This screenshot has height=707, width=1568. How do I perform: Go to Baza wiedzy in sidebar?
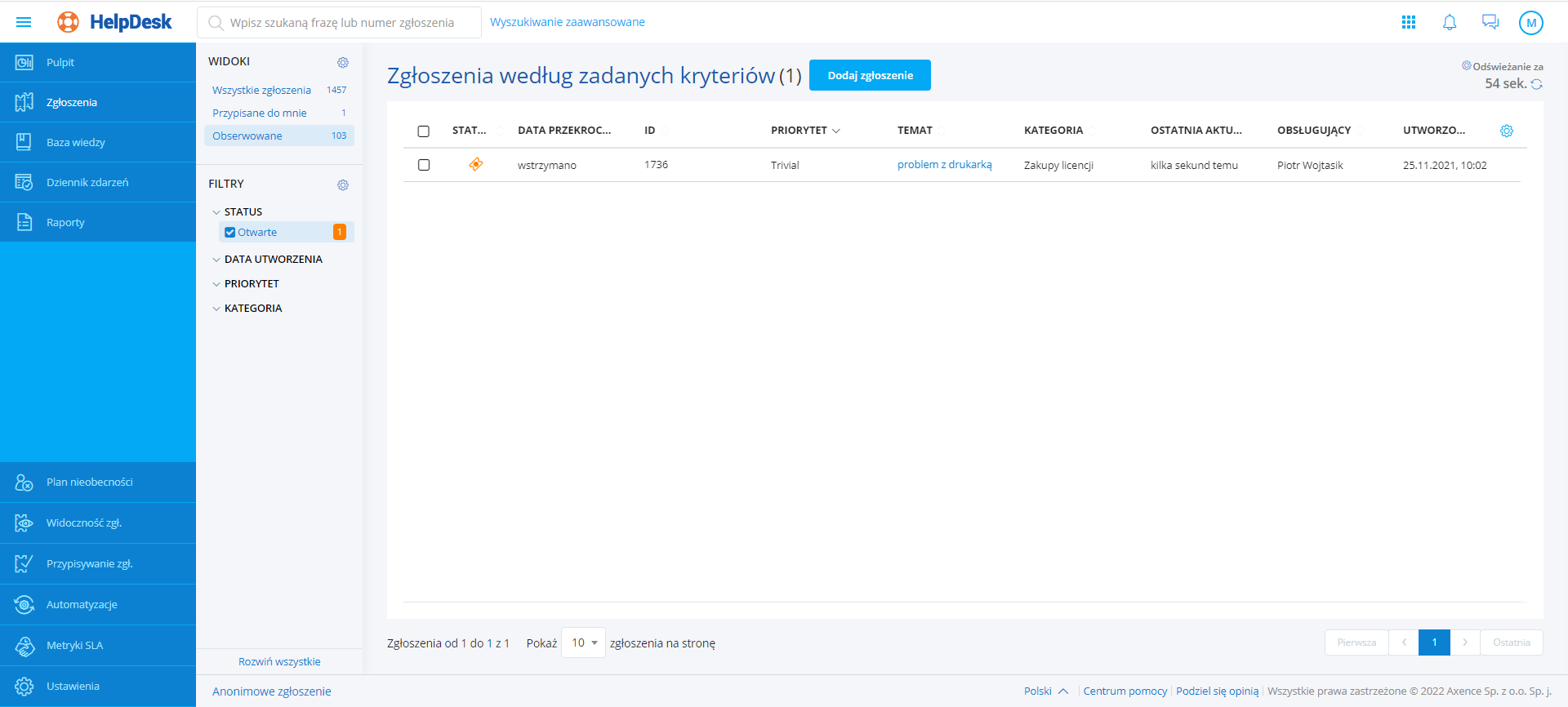[75, 143]
